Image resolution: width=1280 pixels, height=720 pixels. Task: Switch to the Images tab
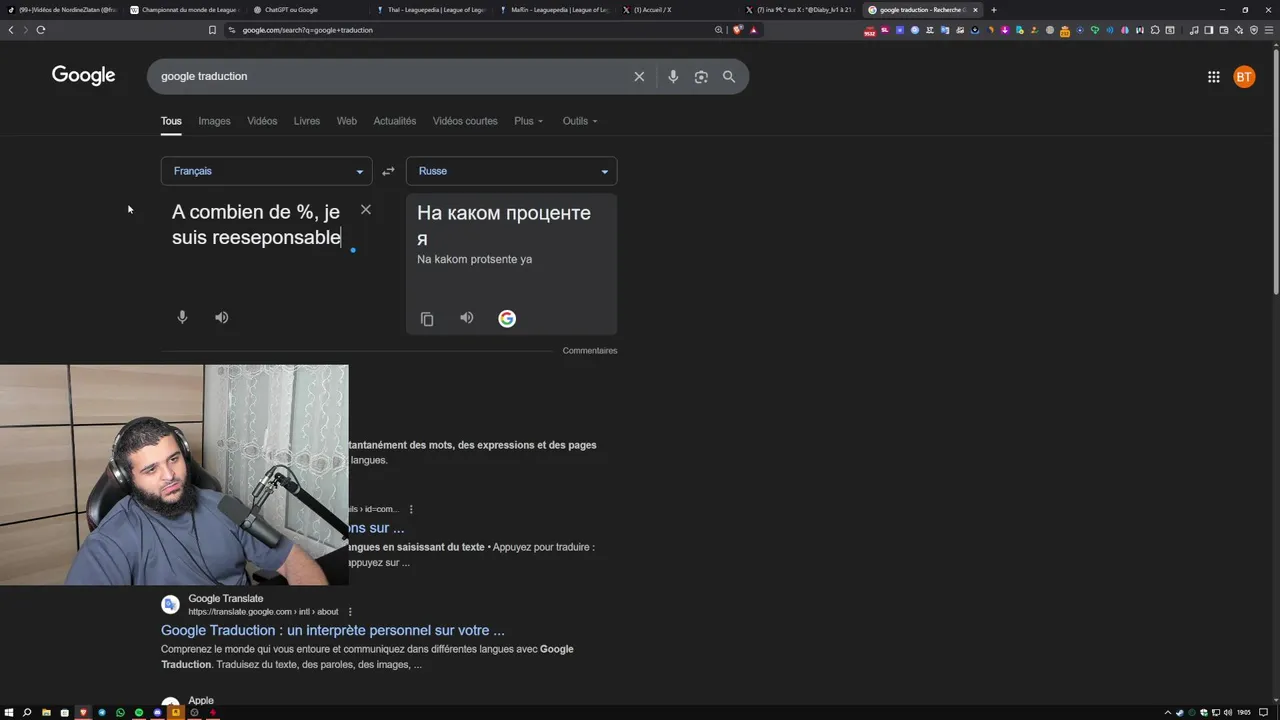click(214, 121)
